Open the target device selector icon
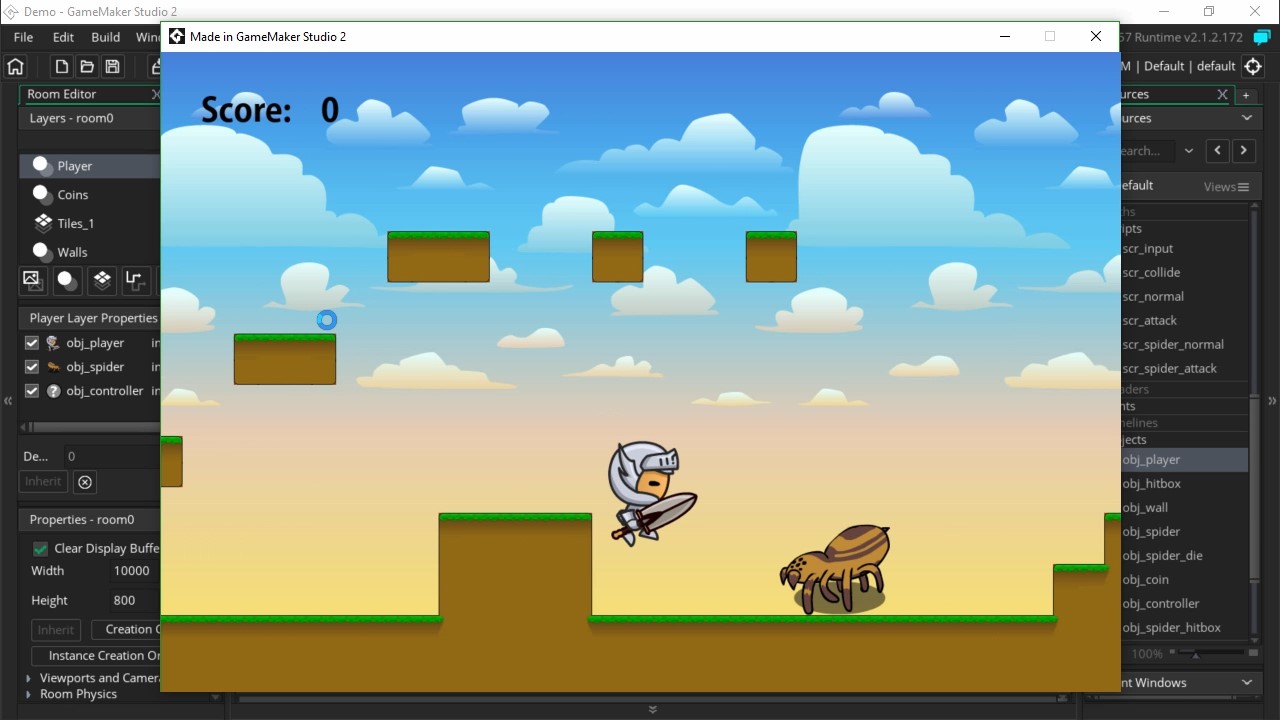This screenshot has width=1280, height=720. point(1254,66)
